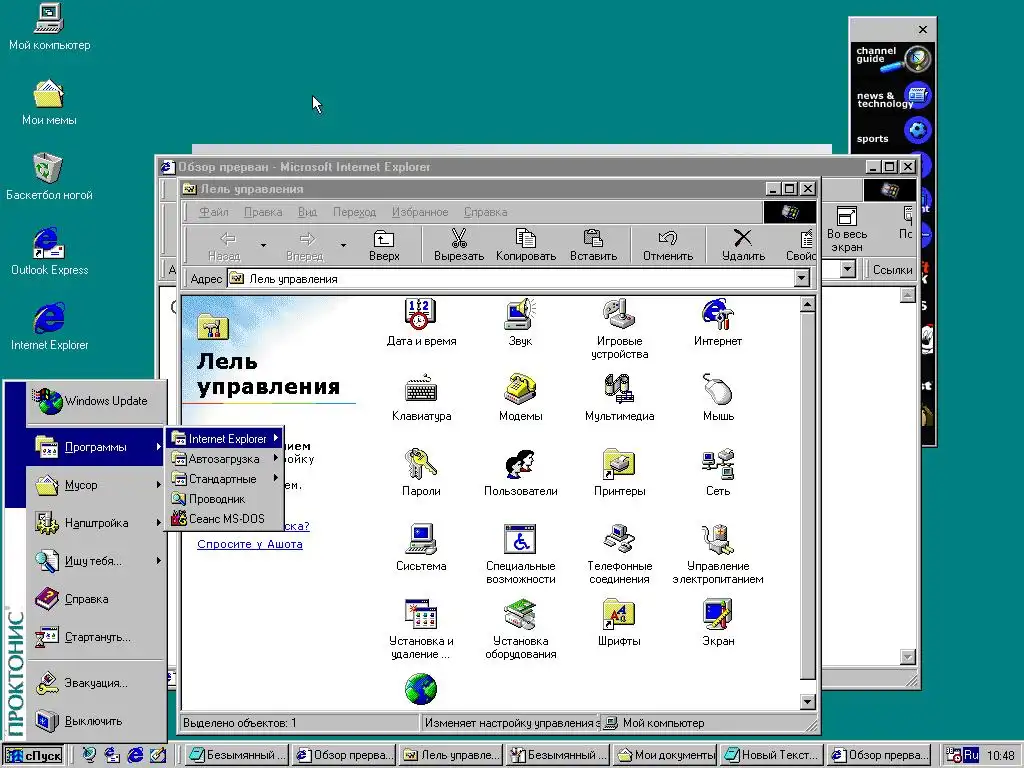1024x768 pixels.
Task: Click the Вставить paste toolbar button
Action: click(593, 245)
